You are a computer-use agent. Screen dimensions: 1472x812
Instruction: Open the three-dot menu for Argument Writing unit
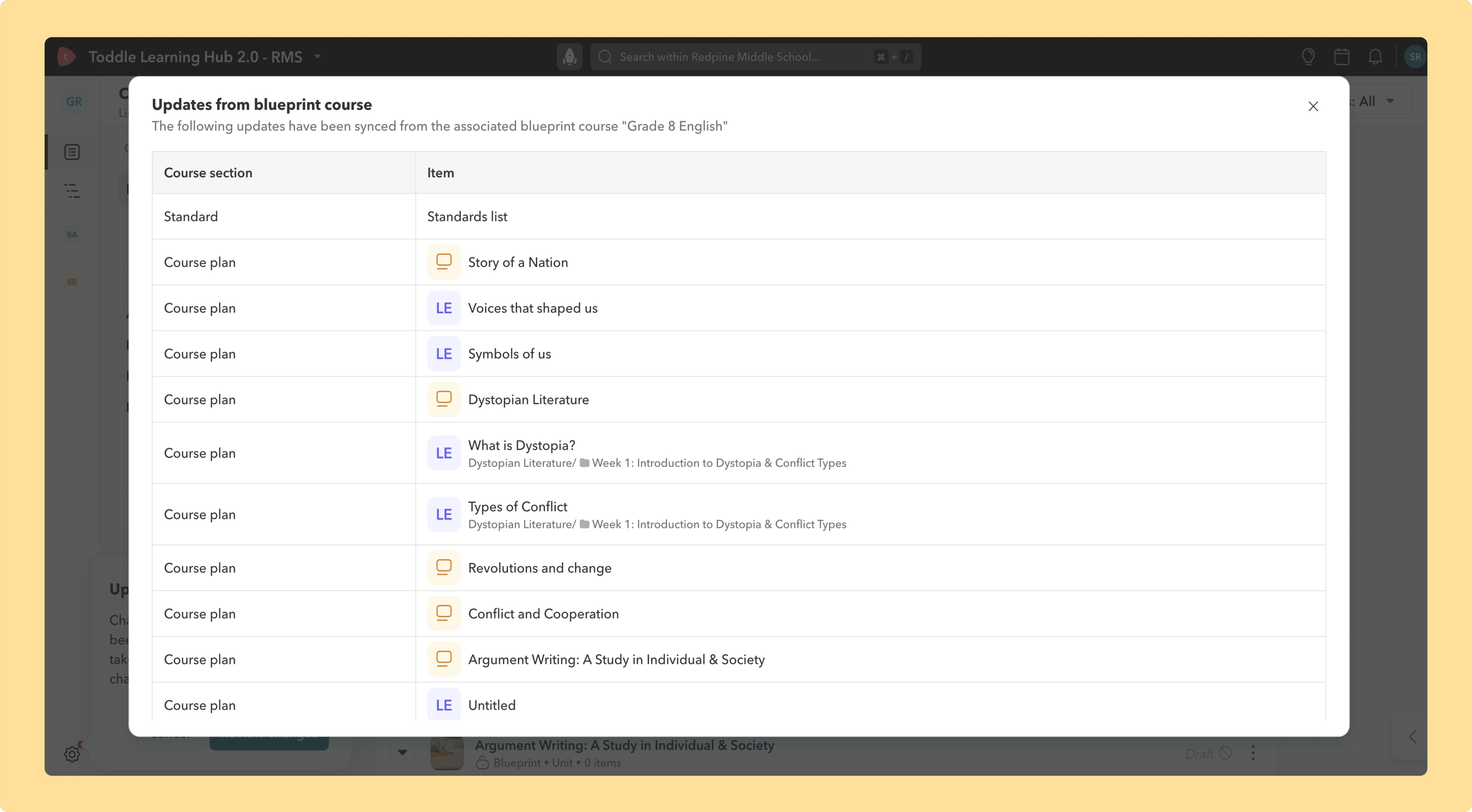point(1253,753)
